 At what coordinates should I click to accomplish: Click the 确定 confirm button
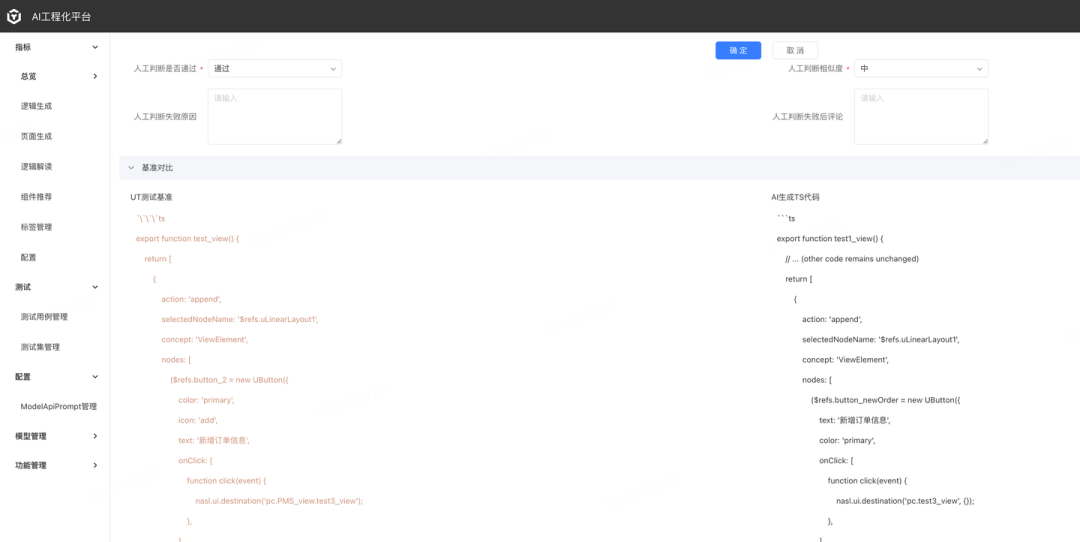738,50
